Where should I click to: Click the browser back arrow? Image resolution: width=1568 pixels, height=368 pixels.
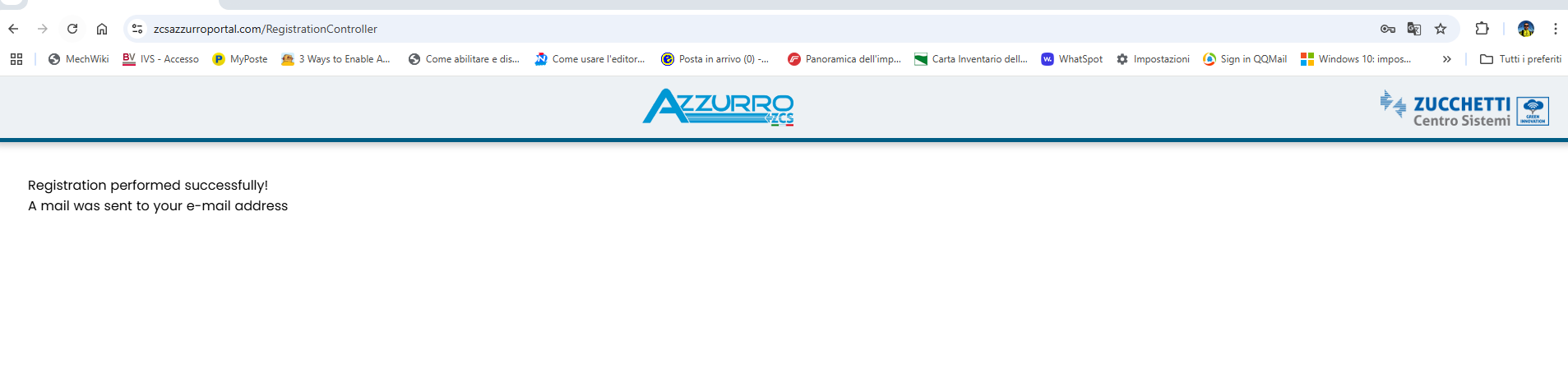tap(13, 29)
